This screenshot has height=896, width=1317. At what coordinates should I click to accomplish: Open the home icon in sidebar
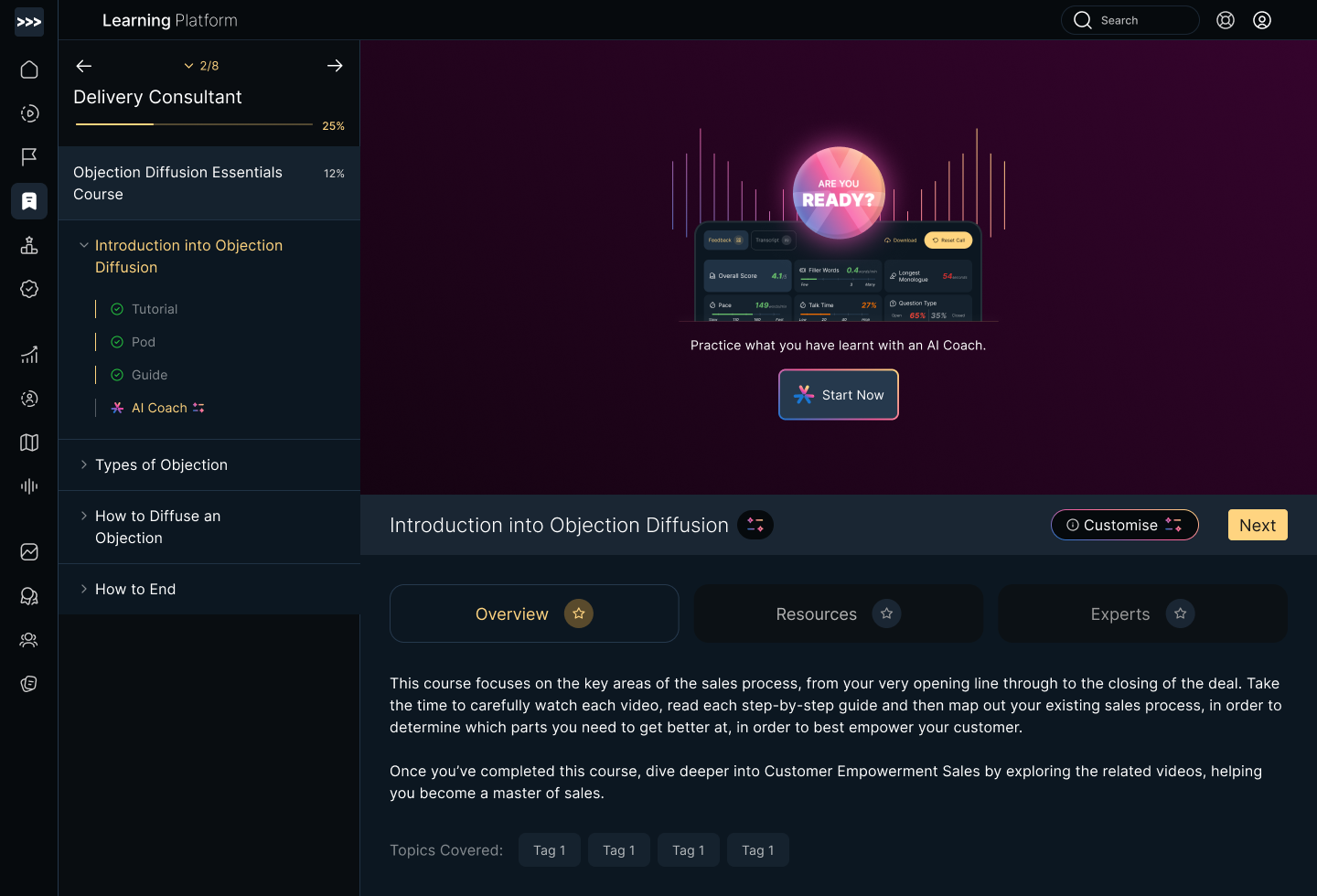point(29,69)
